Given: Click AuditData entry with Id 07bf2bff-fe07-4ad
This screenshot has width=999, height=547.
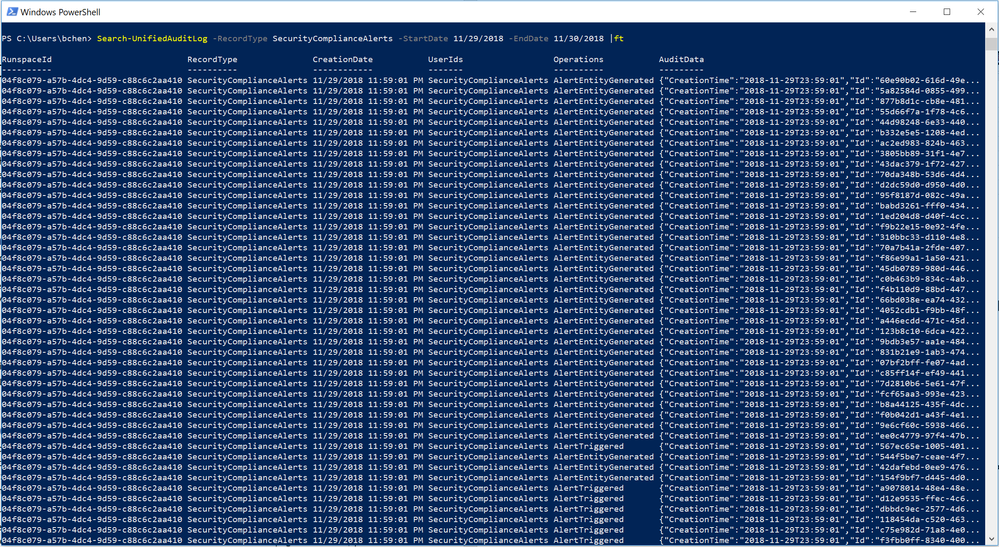Looking at the screenshot, I should coord(820,362).
